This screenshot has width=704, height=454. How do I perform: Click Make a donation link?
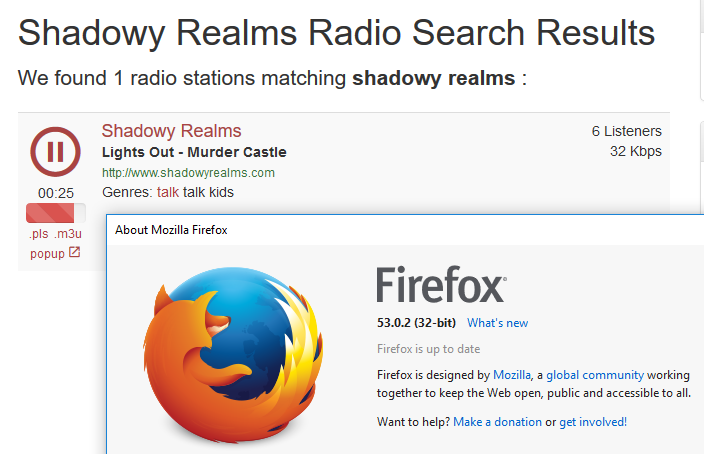(x=497, y=422)
